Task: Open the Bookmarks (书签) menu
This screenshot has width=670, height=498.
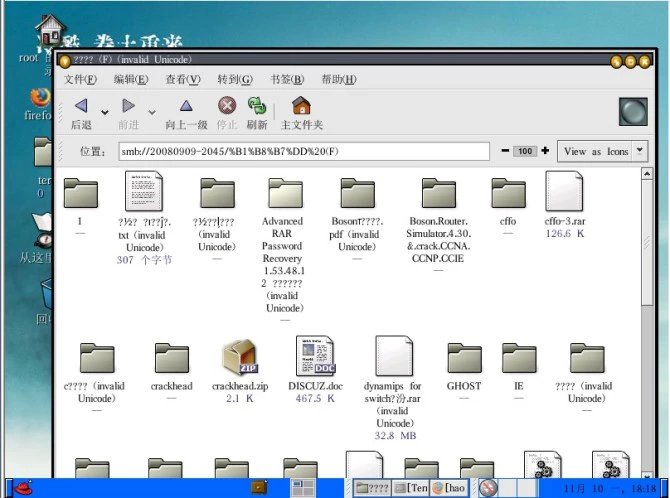Action: point(286,79)
